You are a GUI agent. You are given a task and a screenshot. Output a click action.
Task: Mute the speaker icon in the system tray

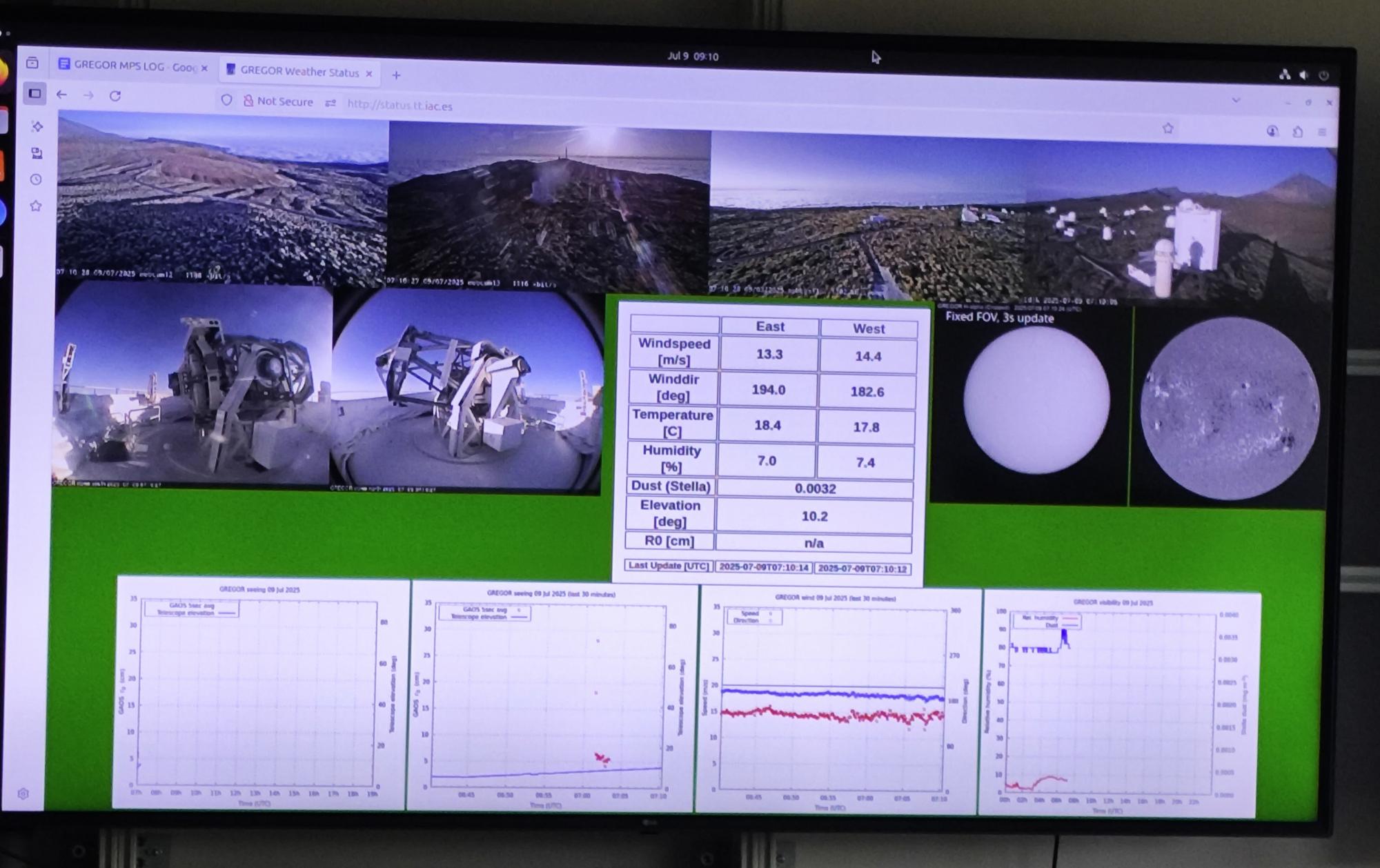(x=1303, y=73)
